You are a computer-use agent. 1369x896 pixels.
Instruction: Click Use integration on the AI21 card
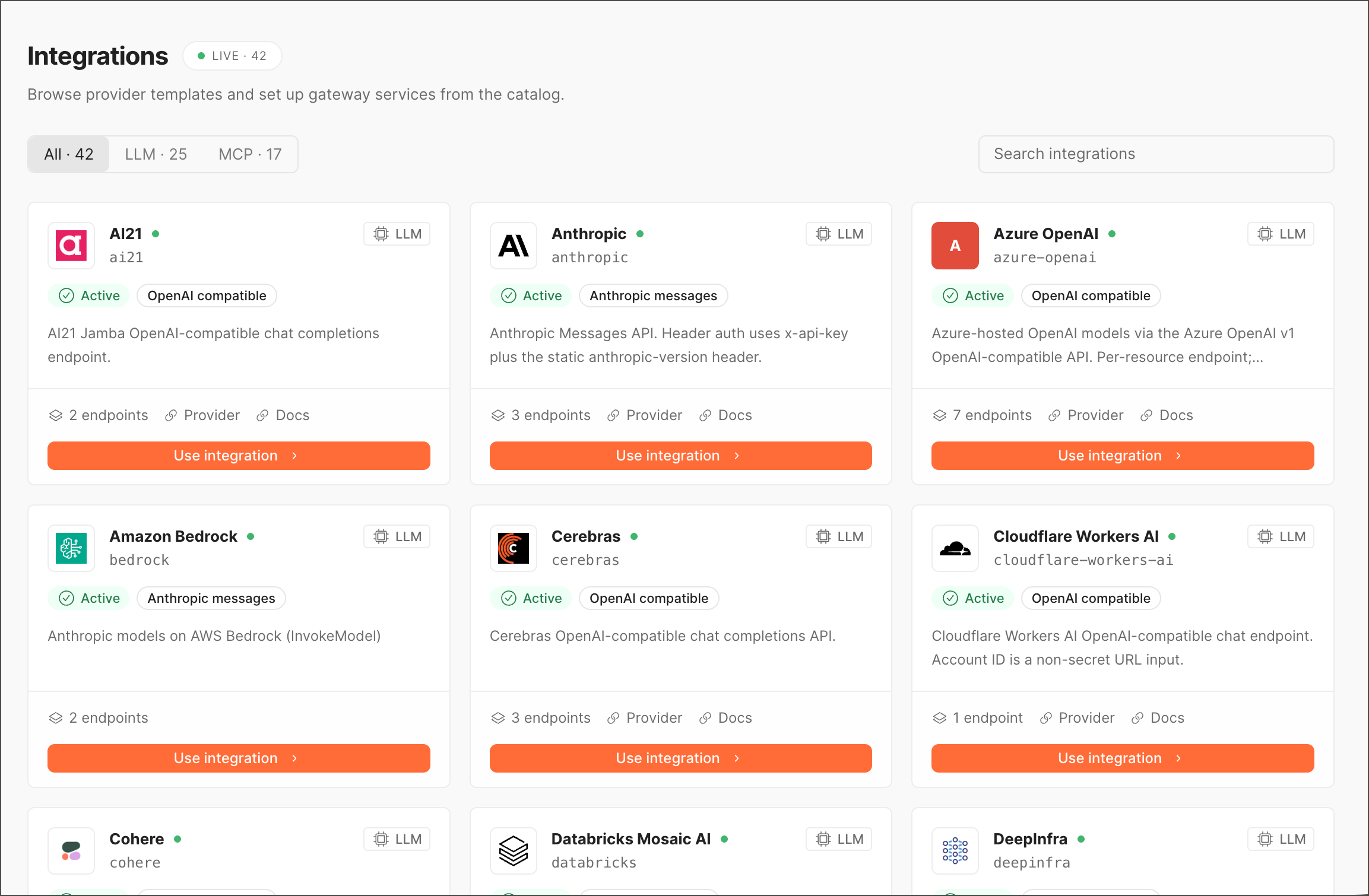coord(239,456)
